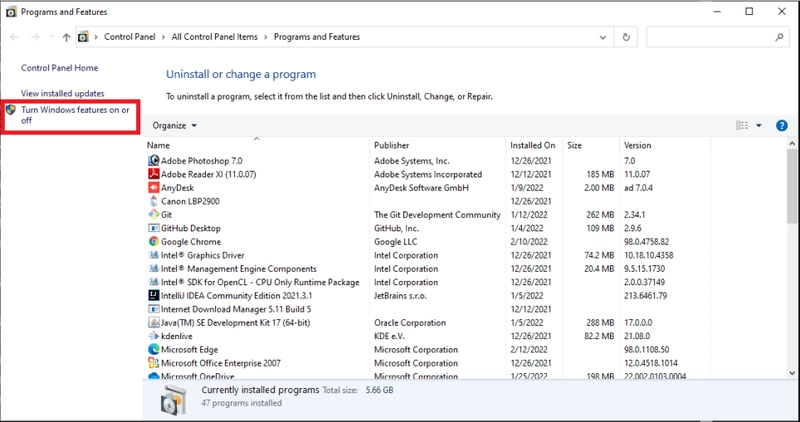
Task: Select the version 98.0.4758.82 cell
Action: pos(646,242)
